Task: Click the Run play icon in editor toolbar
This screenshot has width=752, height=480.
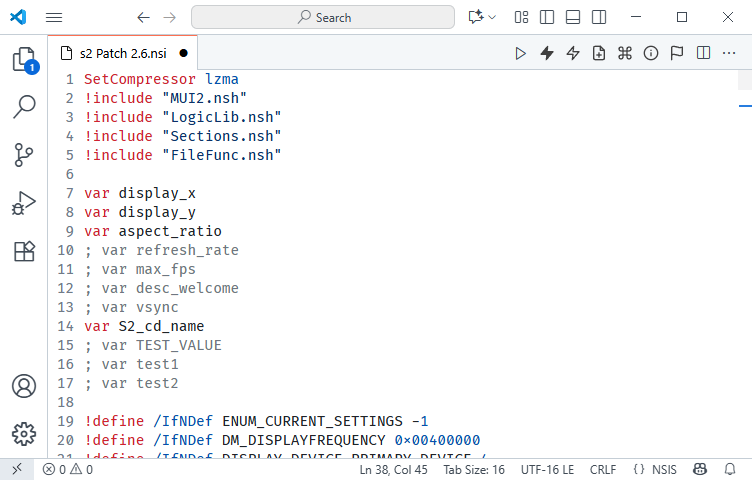Action: [x=521, y=53]
